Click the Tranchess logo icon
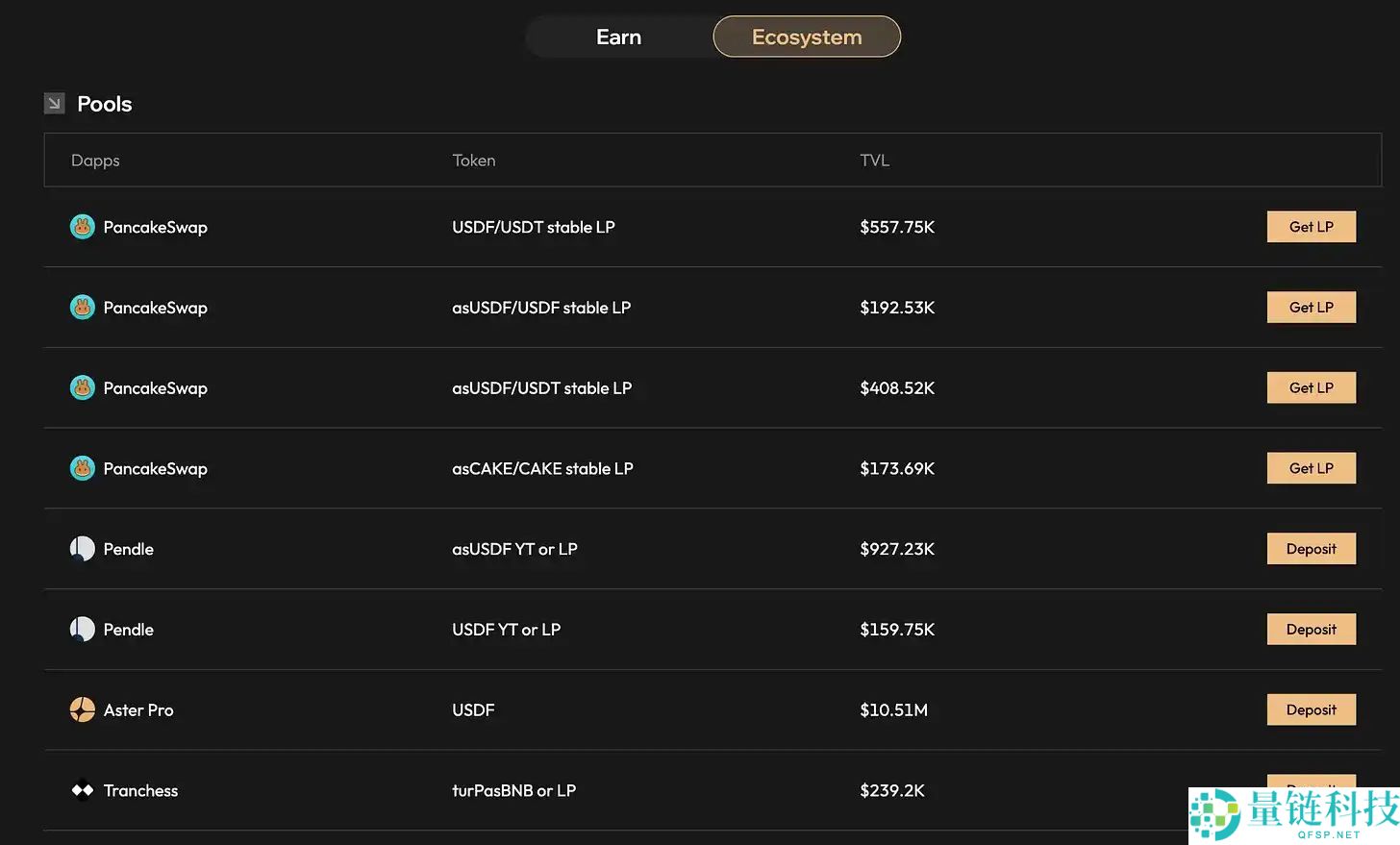 83,790
